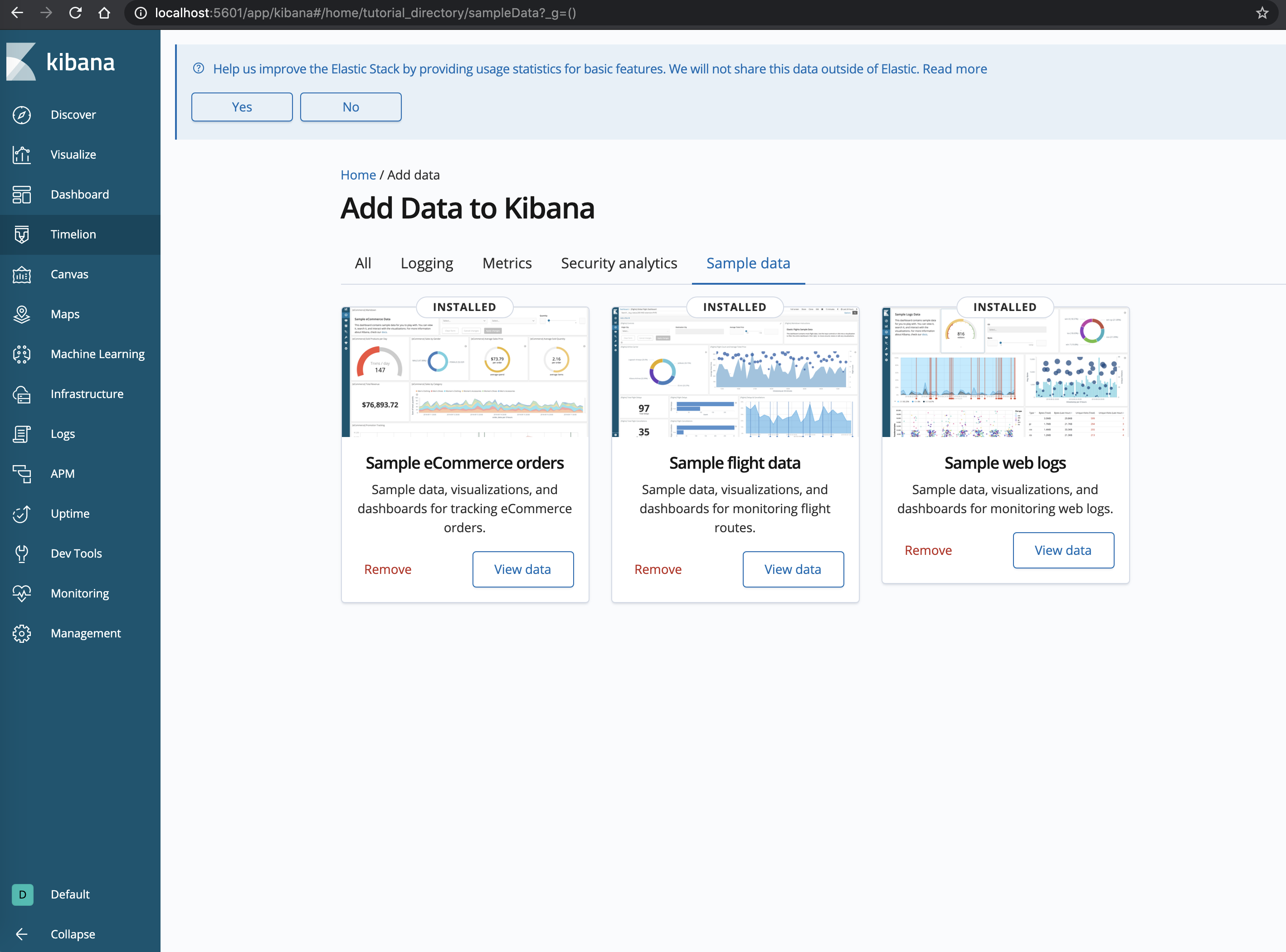This screenshot has width=1286, height=952.
Task: Switch to the Security analytics tab
Action: (x=619, y=263)
